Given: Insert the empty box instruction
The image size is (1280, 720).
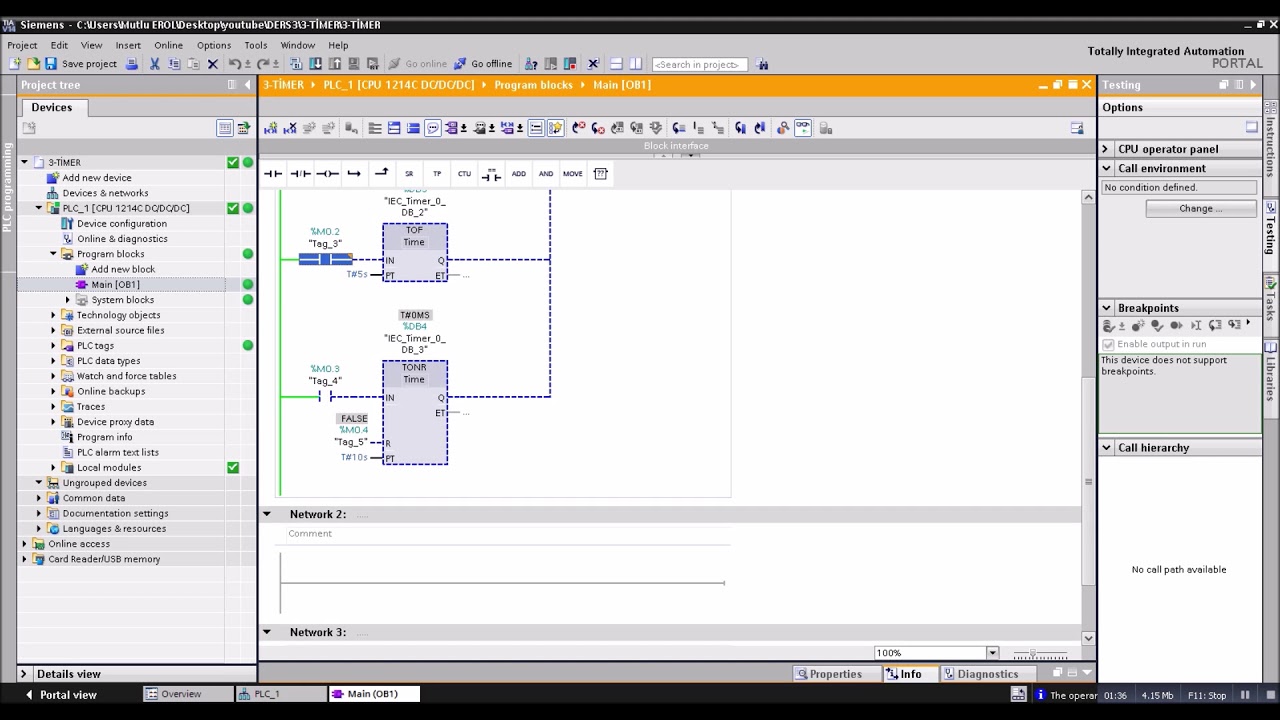Looking at the screenshot, I should tap(600, 174).
